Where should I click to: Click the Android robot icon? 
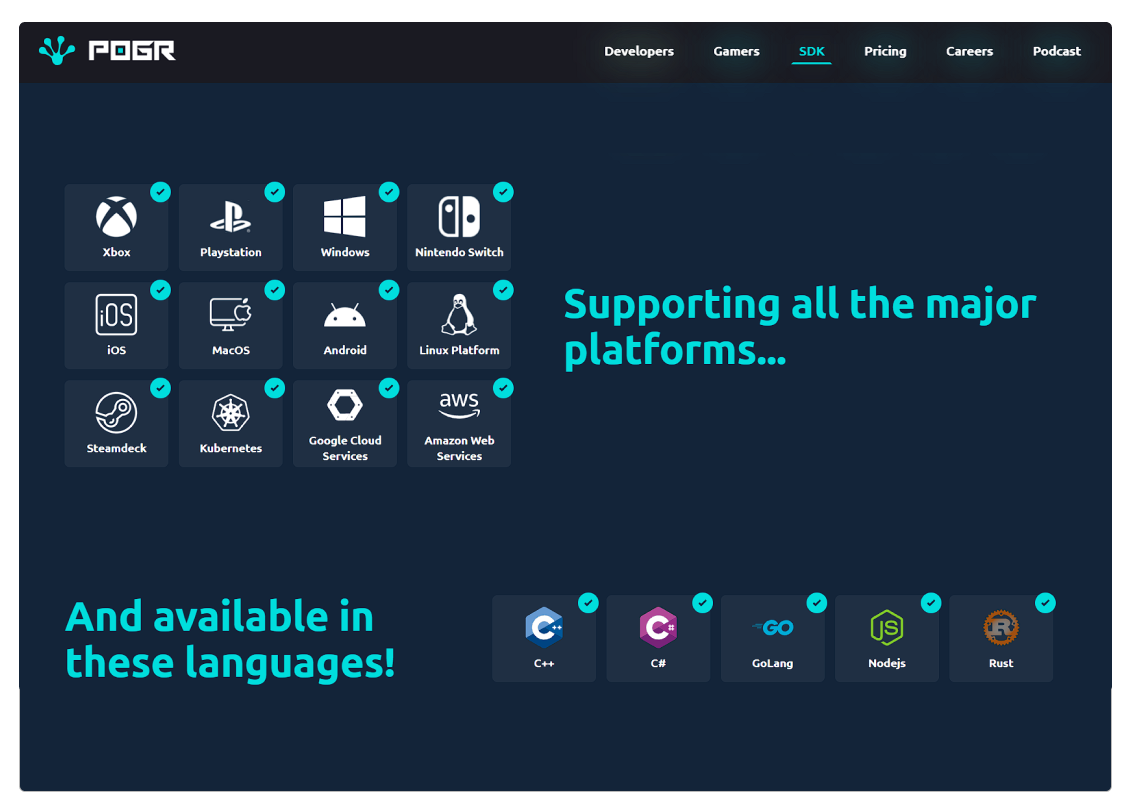tap(344, 316)
